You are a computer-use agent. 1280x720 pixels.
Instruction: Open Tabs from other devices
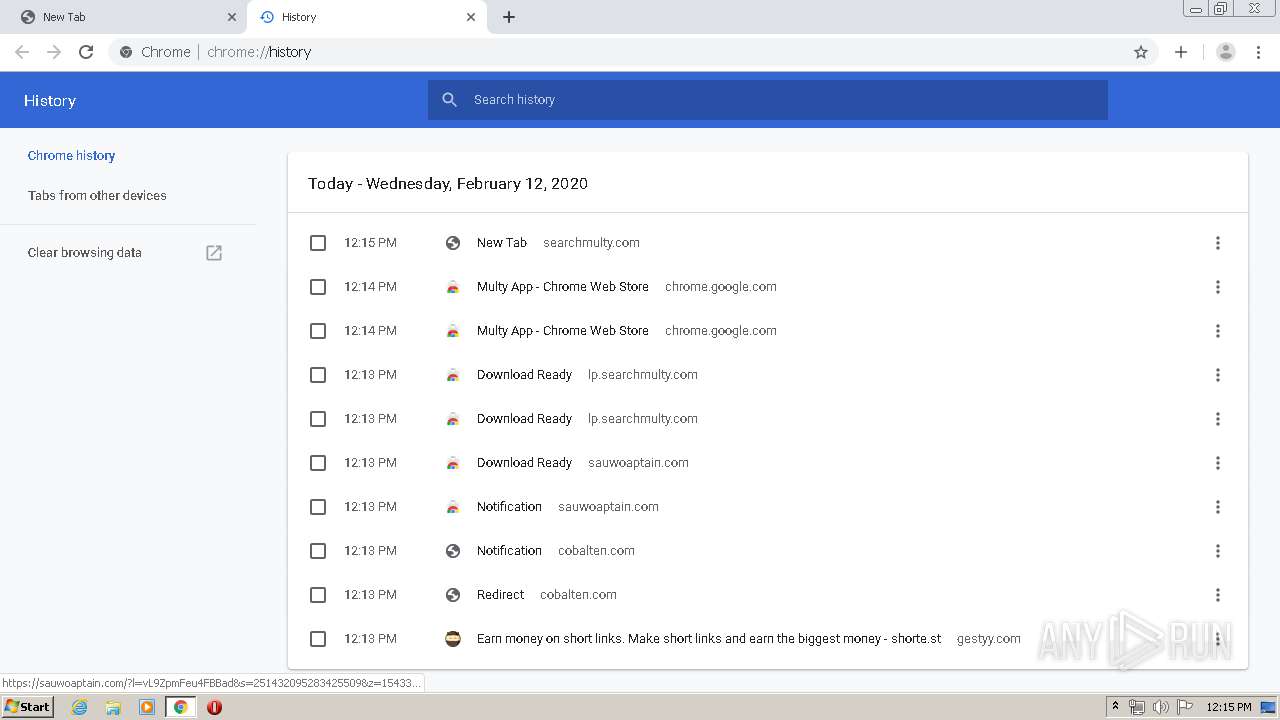pyautogui.click(x=97, y=196)
